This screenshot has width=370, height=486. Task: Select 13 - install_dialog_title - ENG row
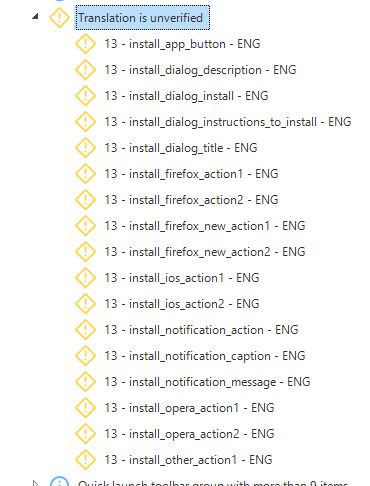click(x=181, y=148)
